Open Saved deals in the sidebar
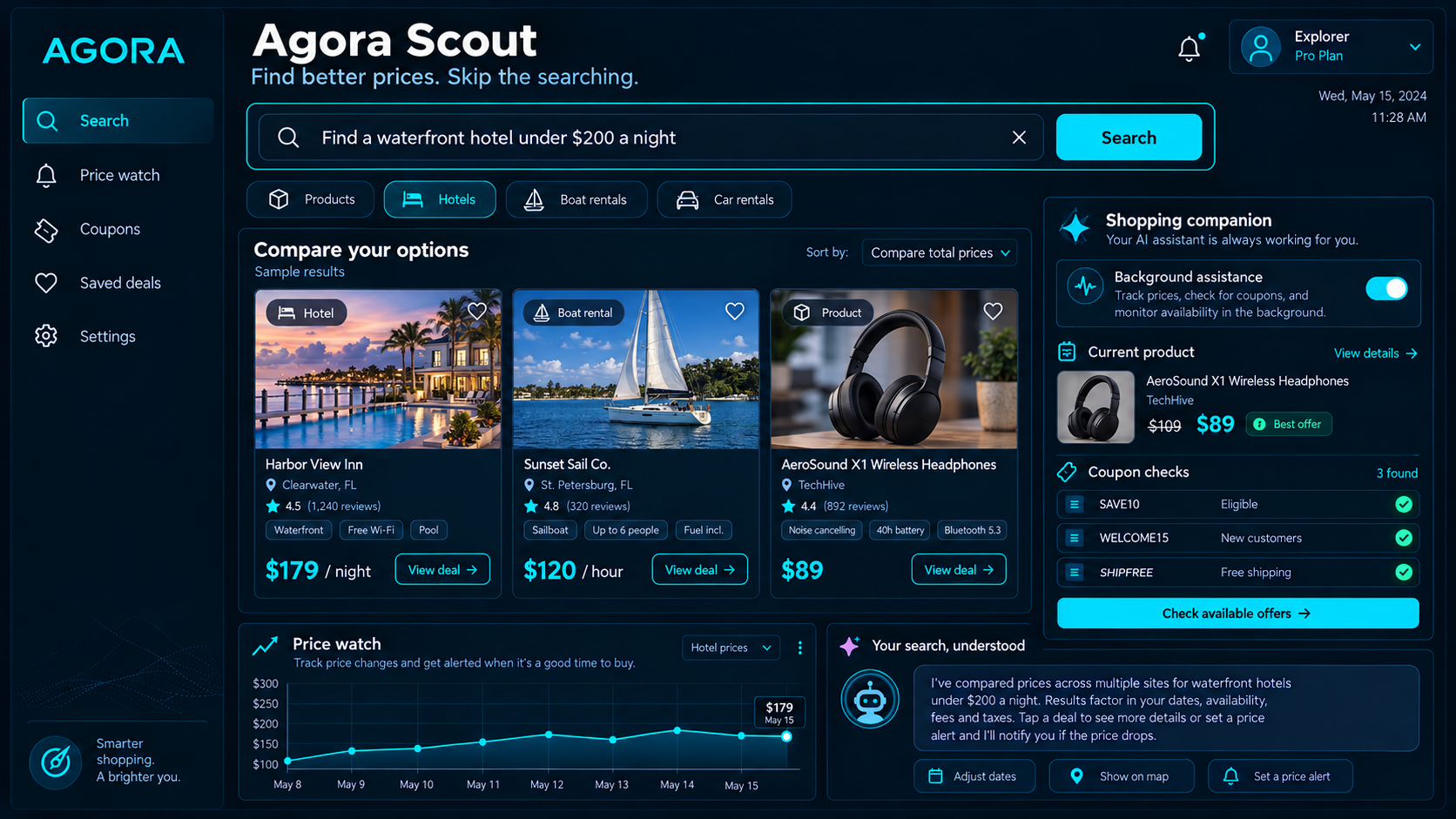The height and width of the screenshot is (819, 1456). coord(118,283)
